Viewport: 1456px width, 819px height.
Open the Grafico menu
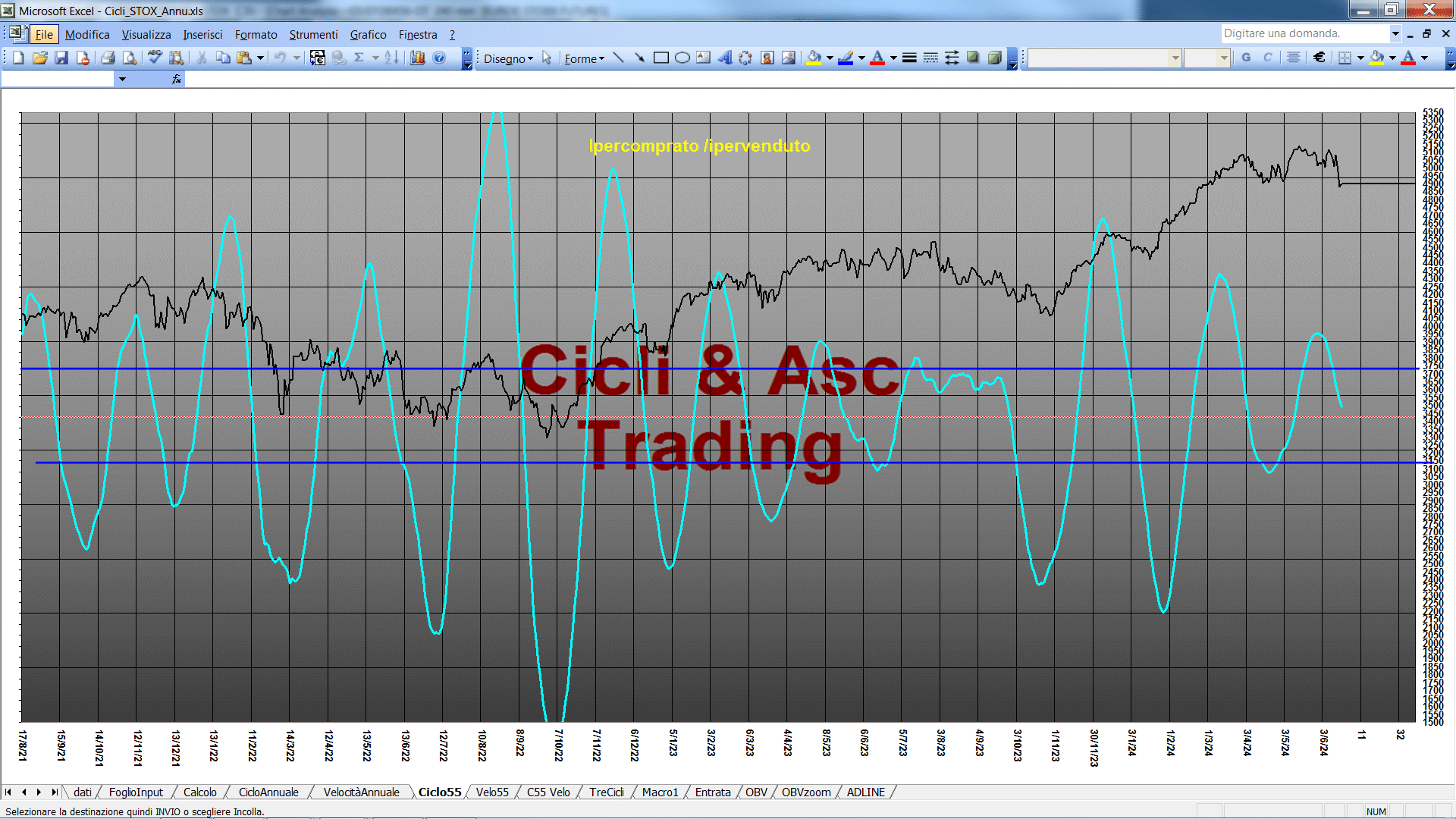368,34
